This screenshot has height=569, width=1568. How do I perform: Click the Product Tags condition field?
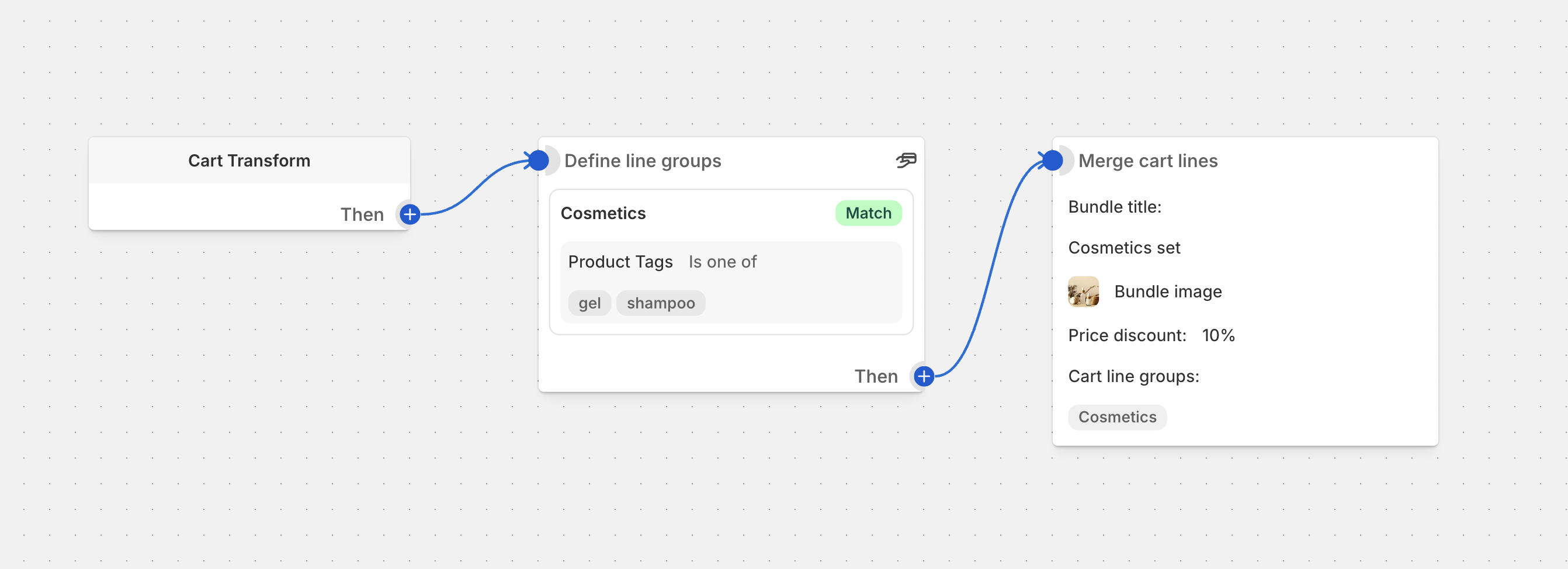coord(620,262)
